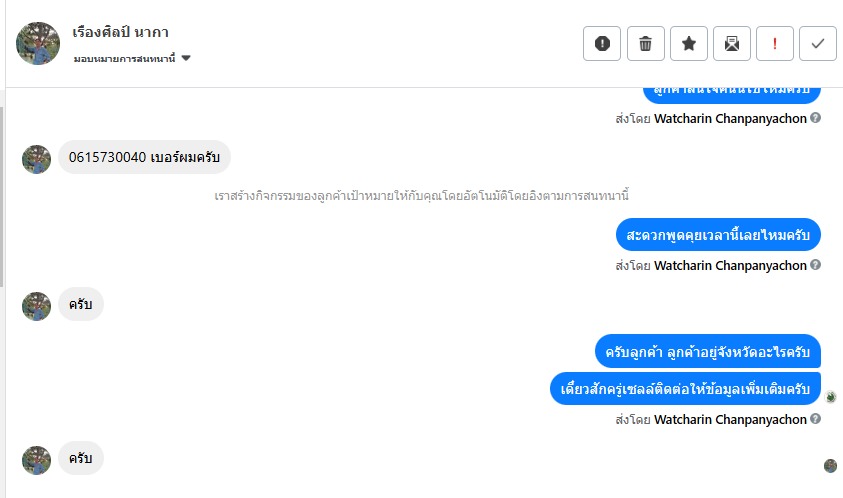Viewport: 843px width, 498px height.
Task: Click the สะดวกพูดคุยเวลานี้เลยไหมครับ sent message
Action: (717, 235)
